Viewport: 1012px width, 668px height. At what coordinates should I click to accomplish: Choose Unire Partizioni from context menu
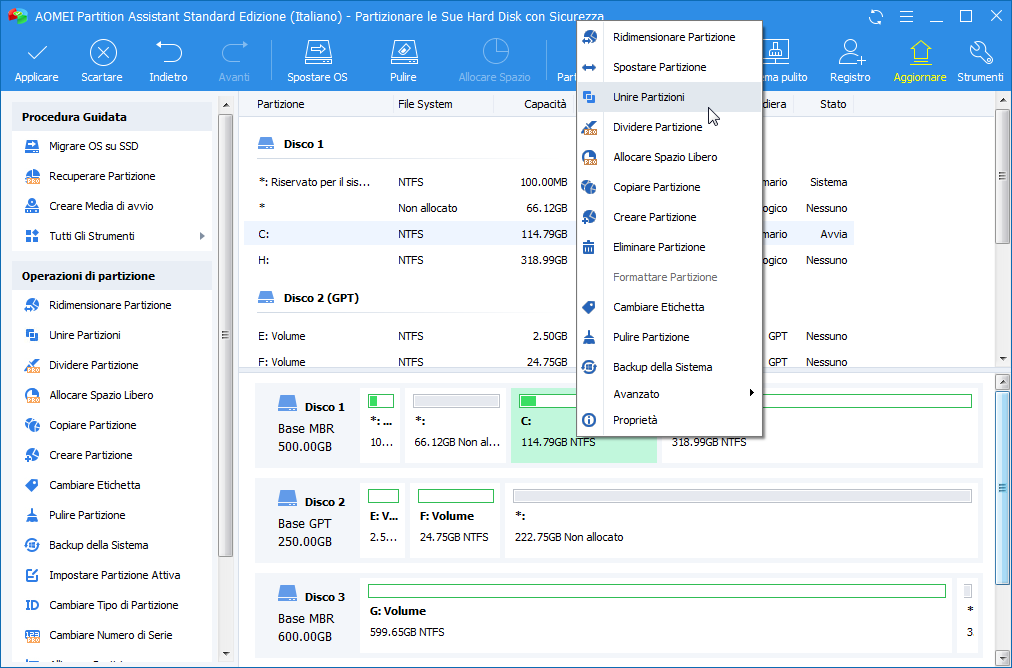pyautogui.click(x=648, y=97)
